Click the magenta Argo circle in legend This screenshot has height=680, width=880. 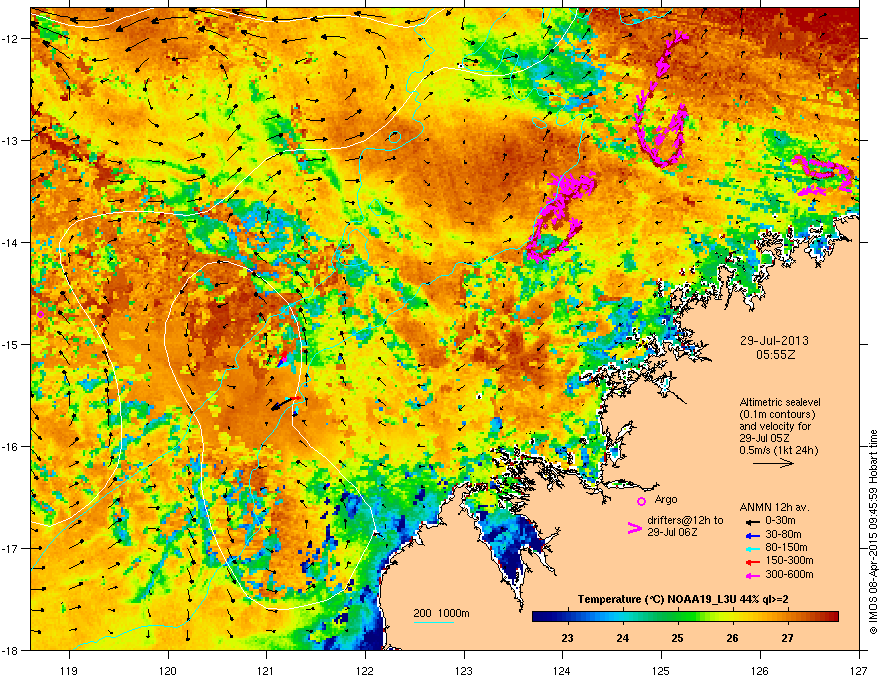click(641, 501)
